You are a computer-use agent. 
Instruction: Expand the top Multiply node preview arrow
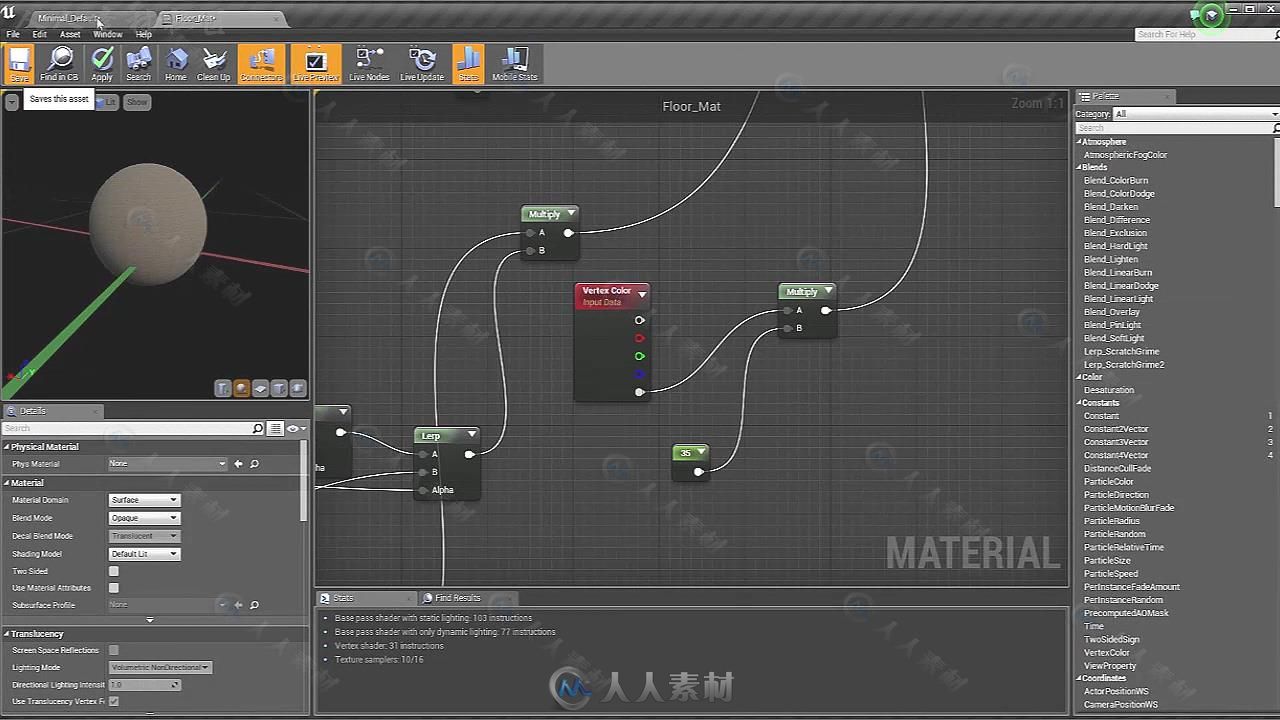click(x=571, y=214)
